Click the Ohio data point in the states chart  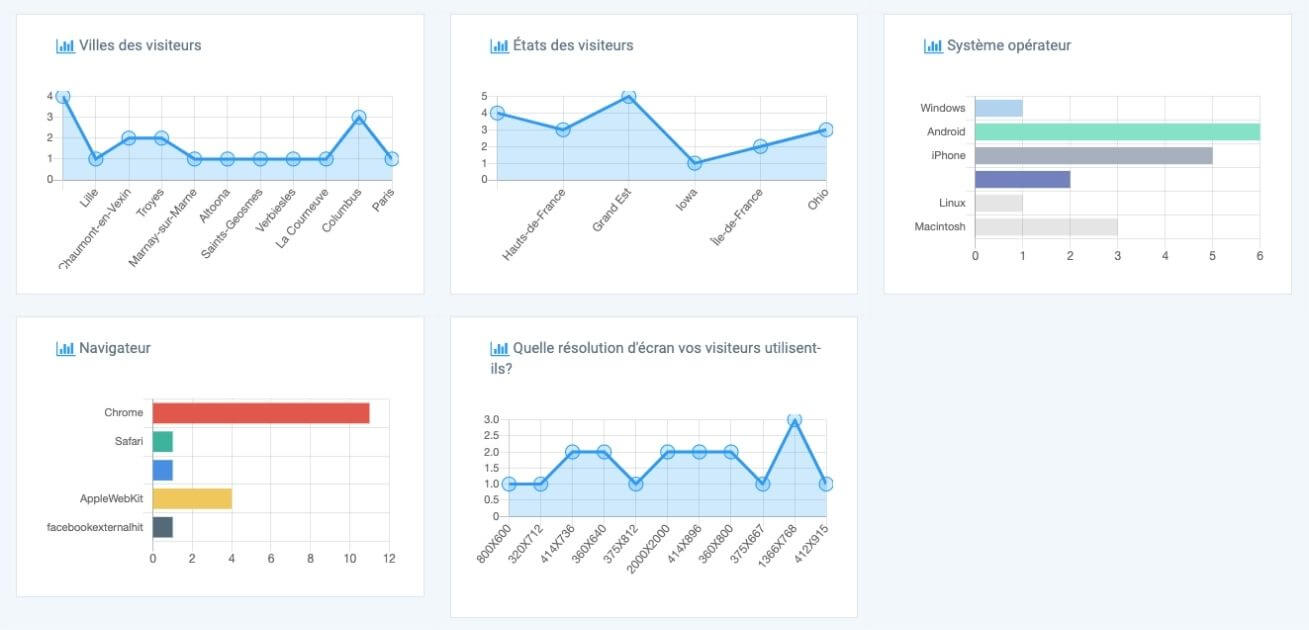point(826,130)
